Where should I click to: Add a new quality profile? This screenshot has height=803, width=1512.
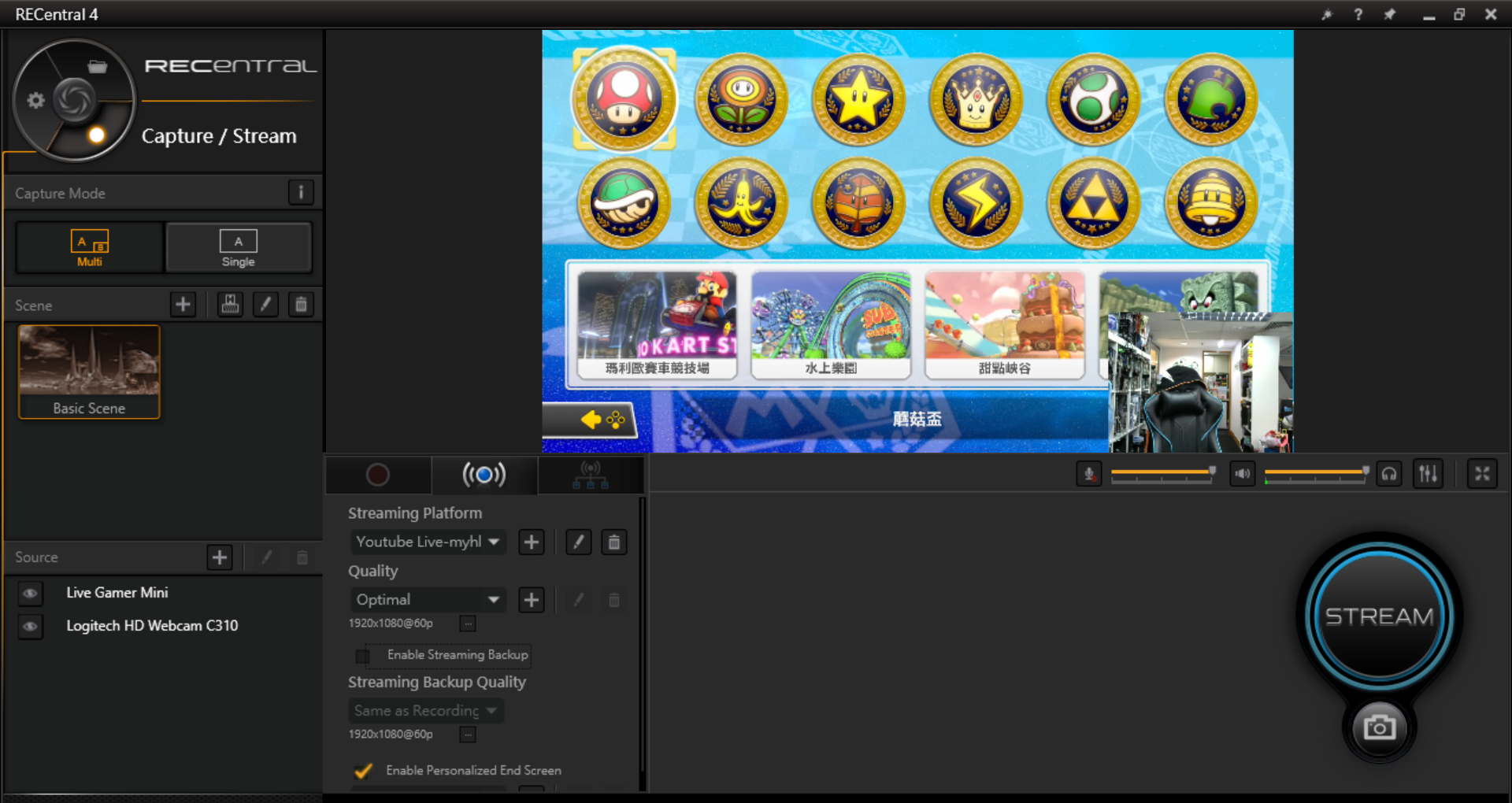coord(532,600)
